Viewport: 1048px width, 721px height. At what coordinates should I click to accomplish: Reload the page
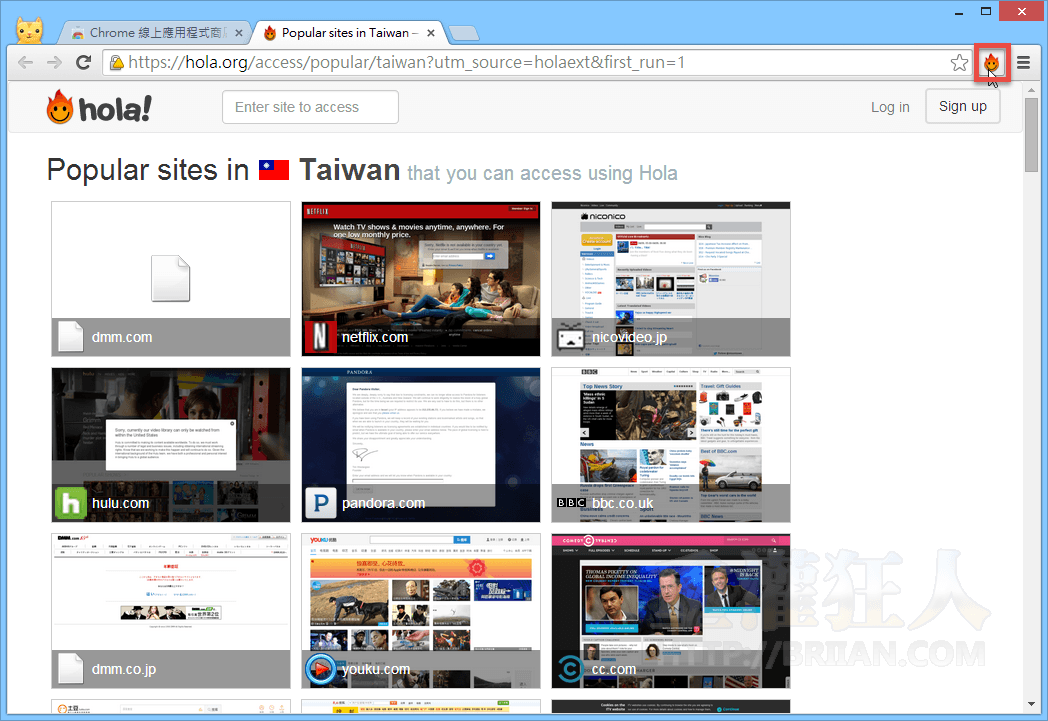click(x=84, y=63)
